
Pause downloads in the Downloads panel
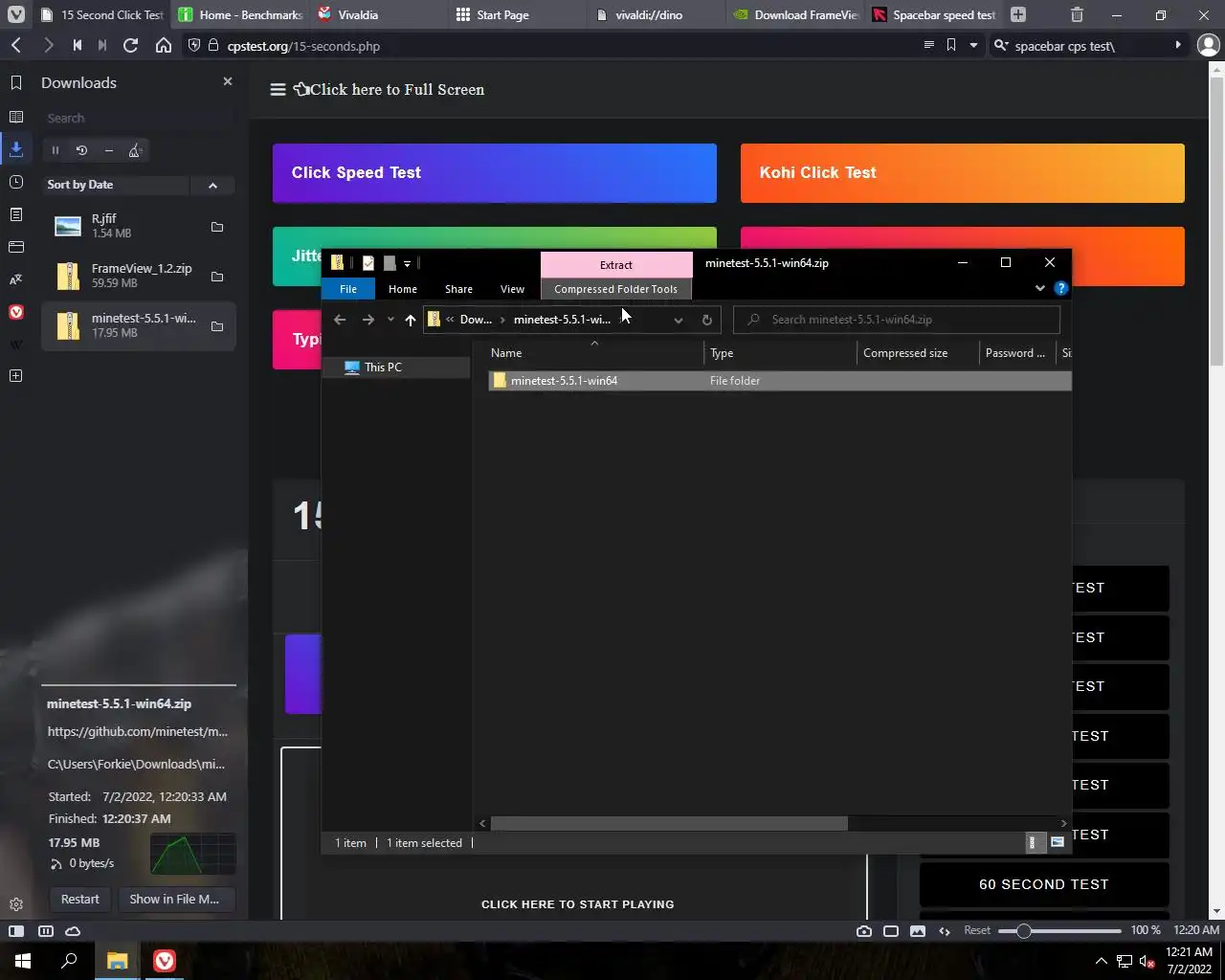(x=56, y=150)
